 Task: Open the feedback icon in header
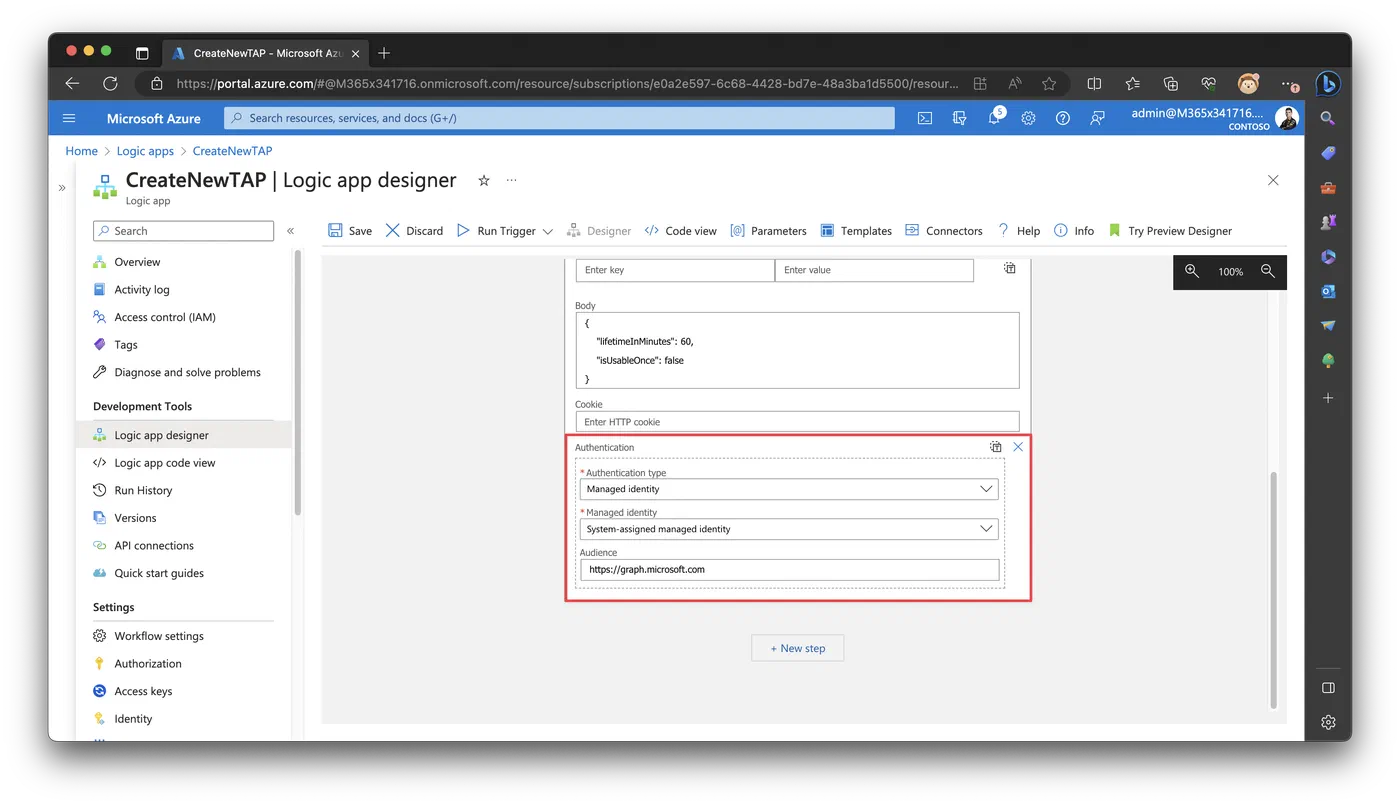click(x=1097, y=118)
